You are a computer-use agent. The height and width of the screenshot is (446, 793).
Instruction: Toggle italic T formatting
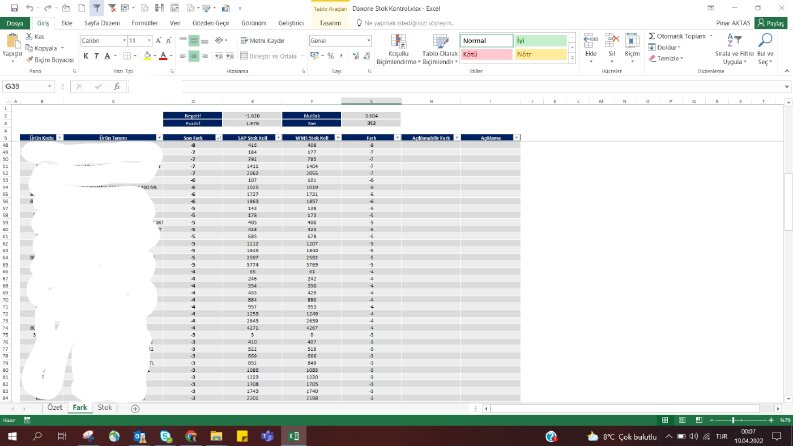pos(96,56)
